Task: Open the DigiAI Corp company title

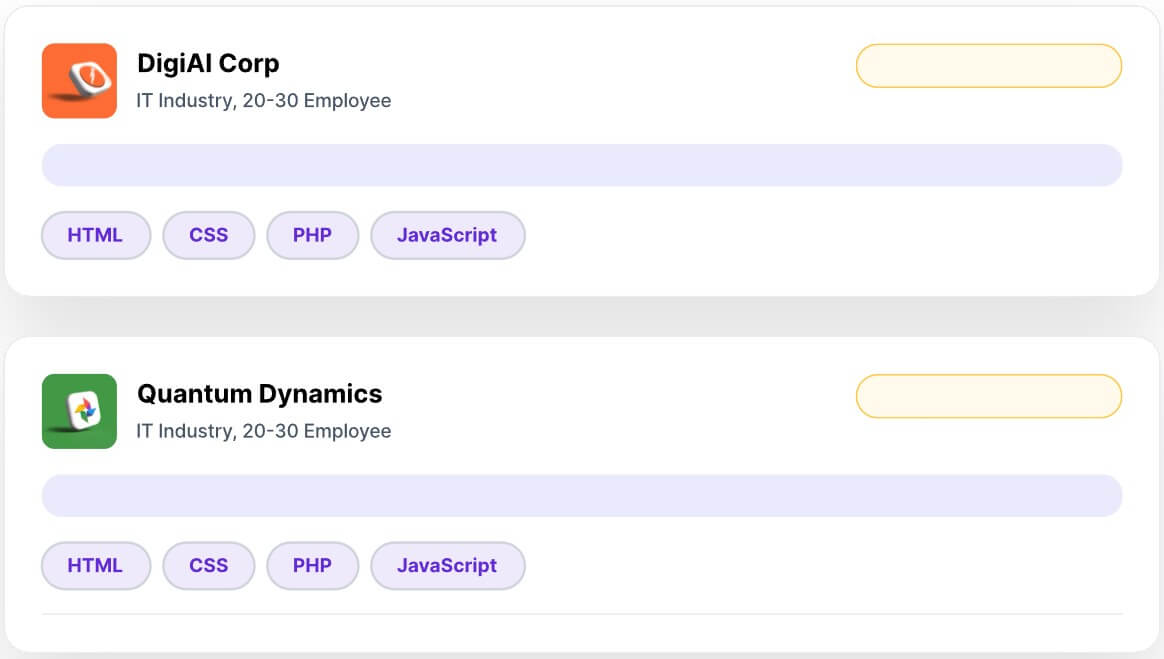Action: tap(209, 64)
